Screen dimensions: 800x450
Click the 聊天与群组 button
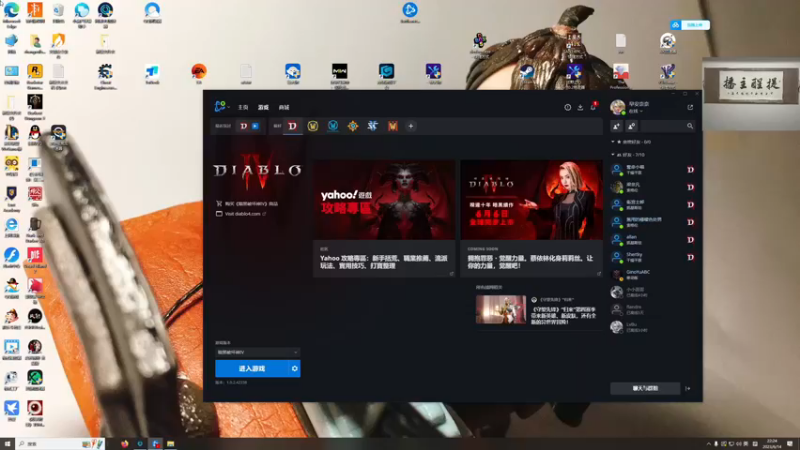click(x=645, y=388)
